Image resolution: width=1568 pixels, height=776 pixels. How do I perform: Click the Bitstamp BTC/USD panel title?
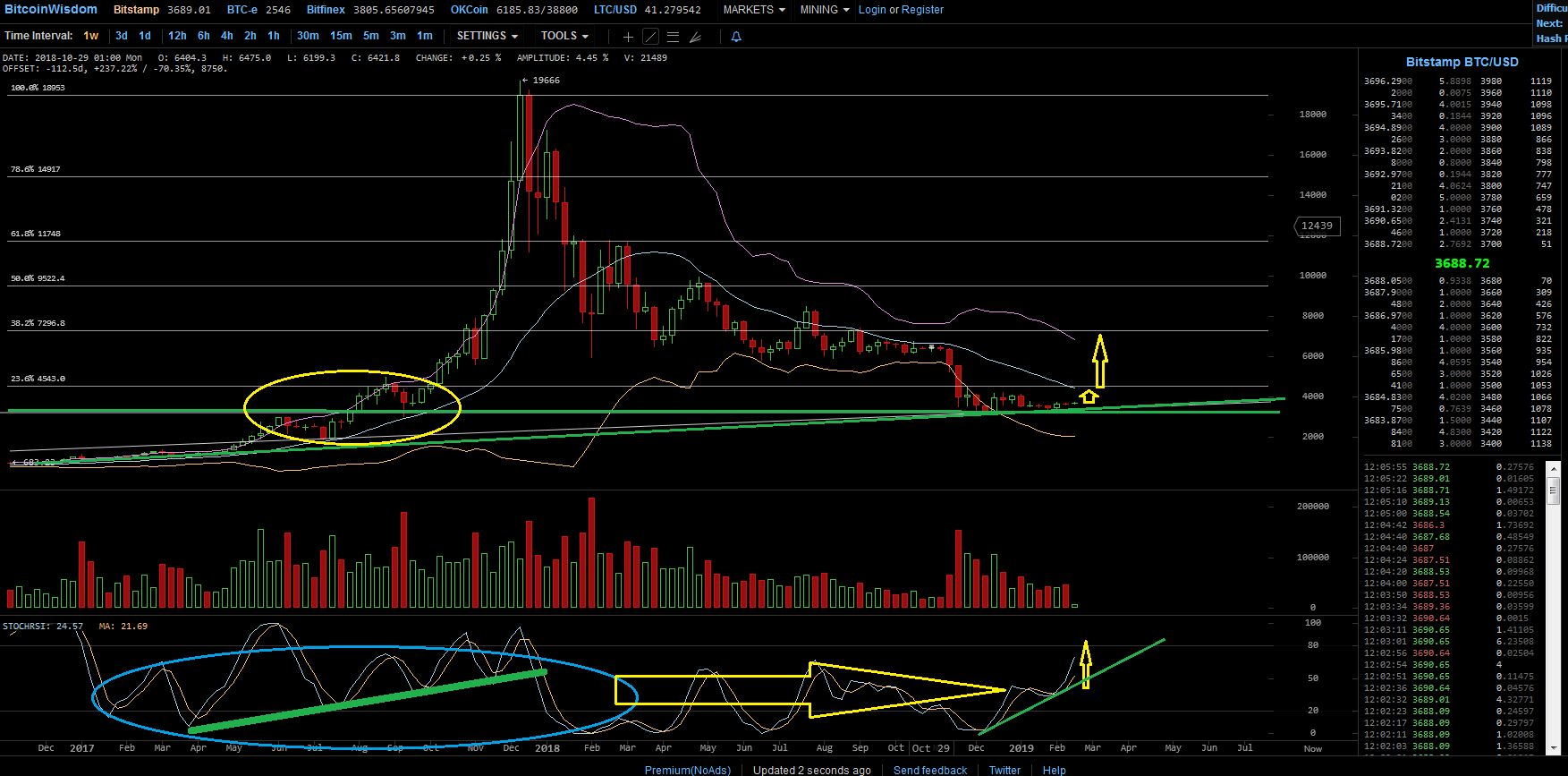1462,62
